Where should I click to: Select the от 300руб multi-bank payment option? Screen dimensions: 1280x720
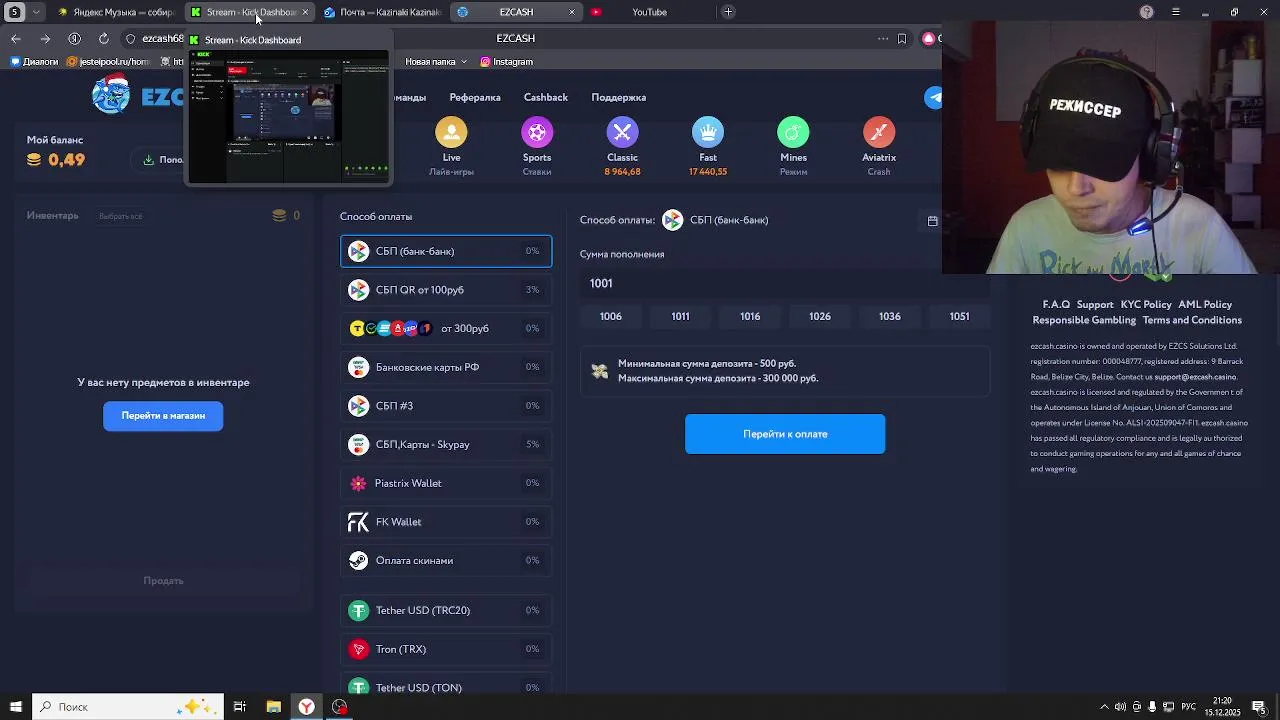446,328
